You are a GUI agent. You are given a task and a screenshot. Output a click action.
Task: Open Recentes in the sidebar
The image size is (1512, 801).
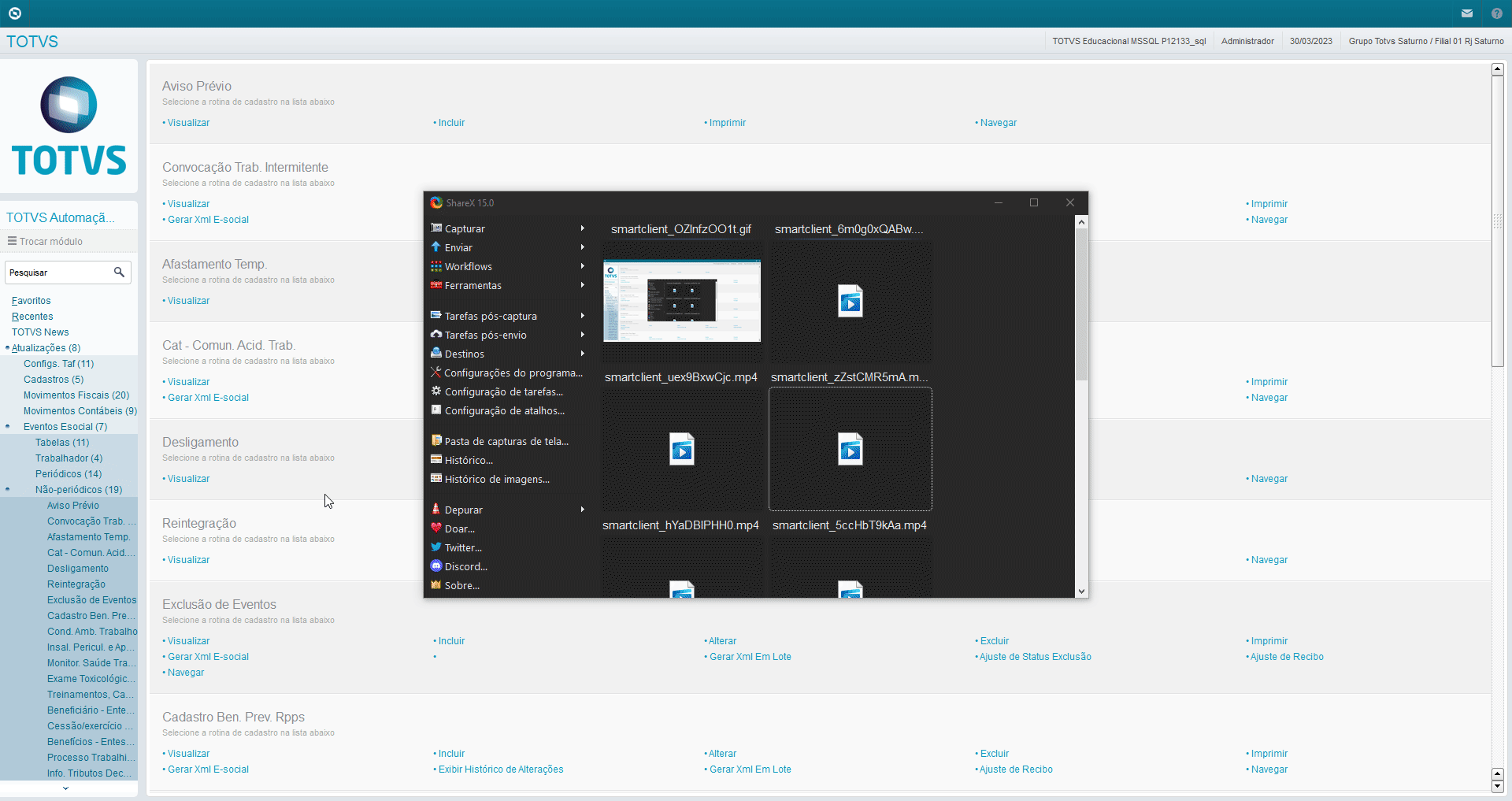point(32,317)
